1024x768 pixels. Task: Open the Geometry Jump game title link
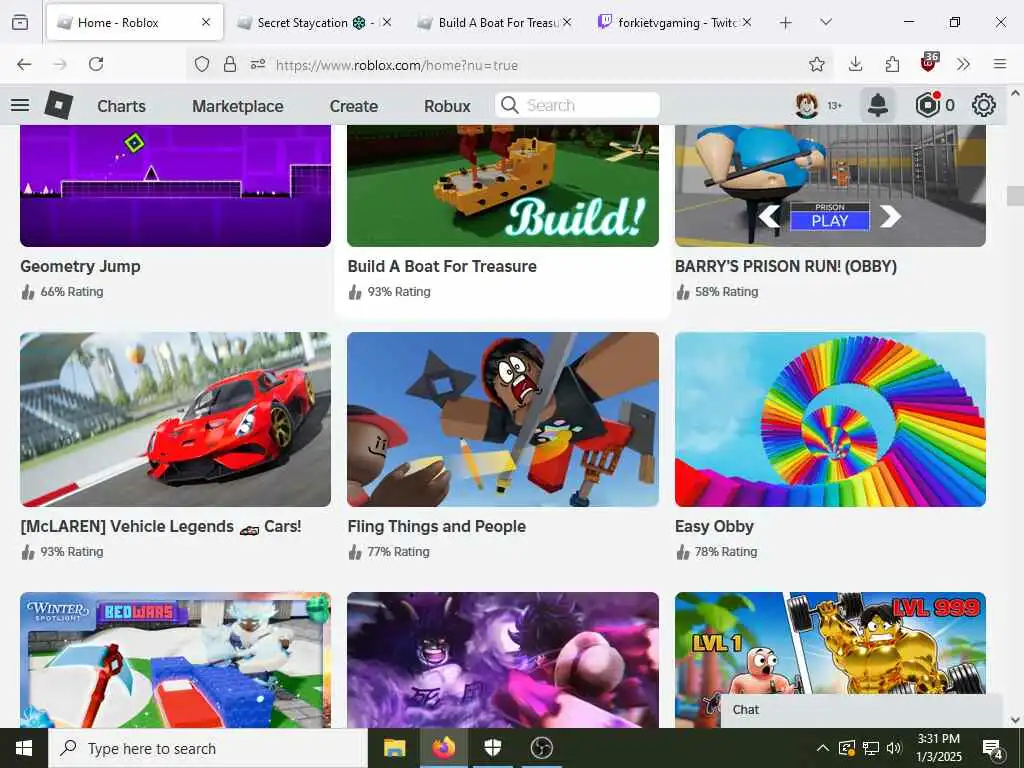(80, 266)
